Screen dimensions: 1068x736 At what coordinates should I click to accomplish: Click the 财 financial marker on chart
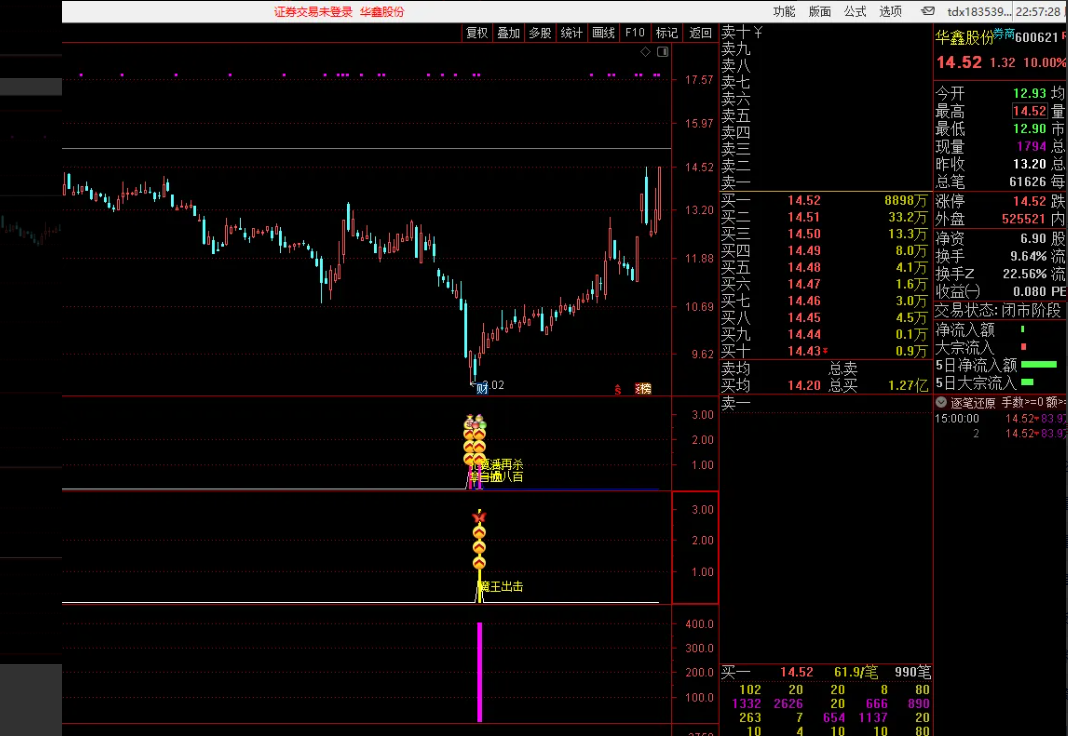[x=481, y=388]
